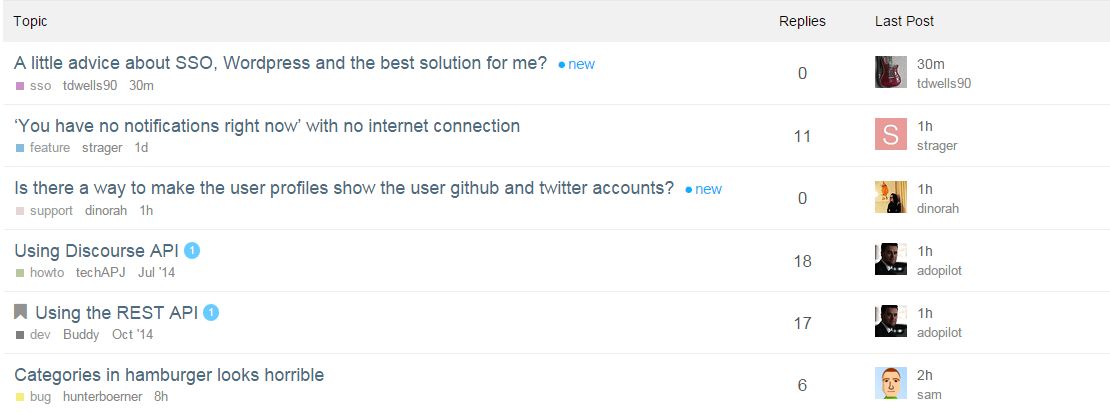The image size is (1110, 415).
Task: Sort by Last Post column header
Action: 904,21
